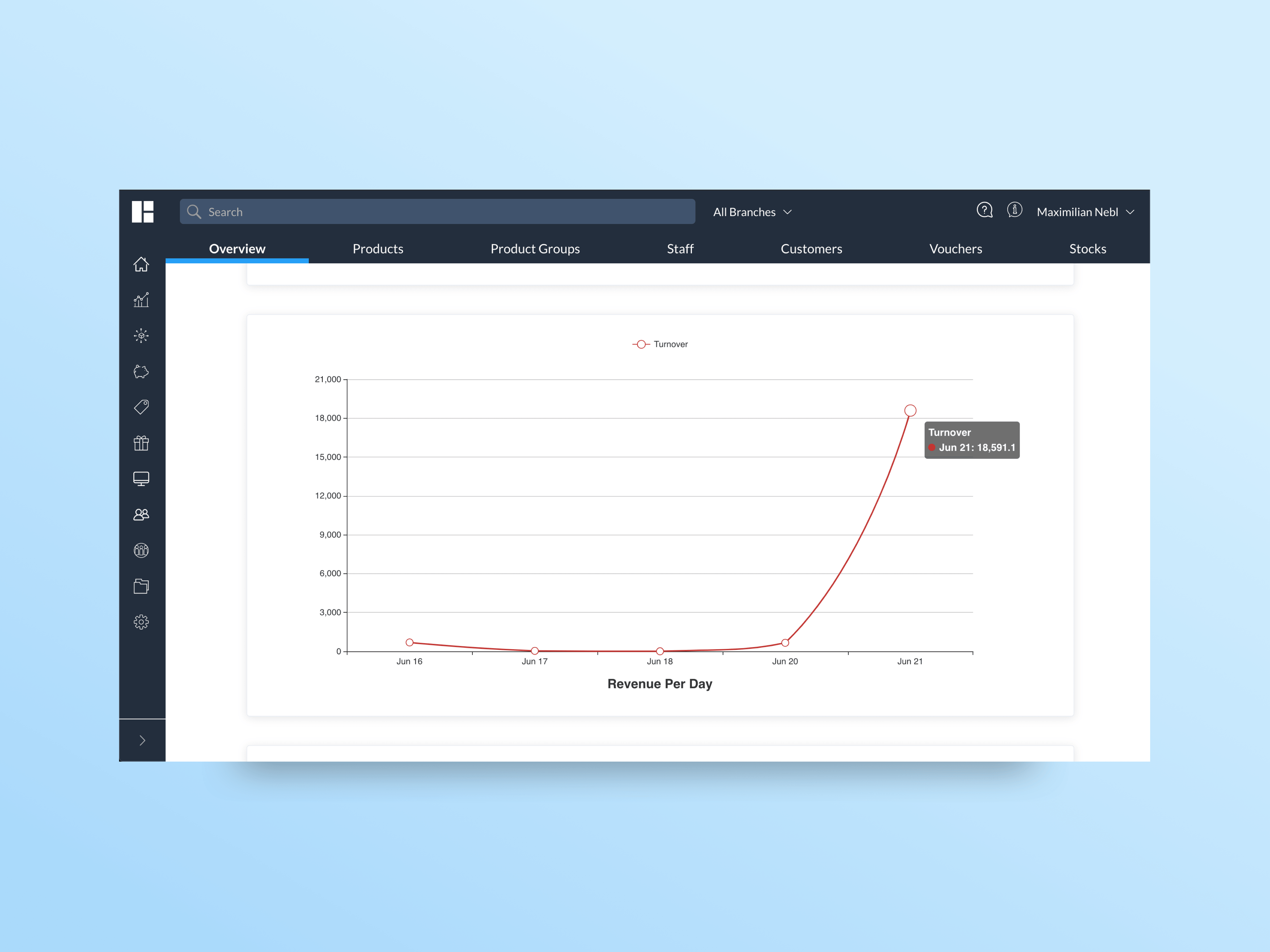Image resolution: width=1270 pixels, height=952 pixels.
Task: Open the folders icon in sidebar
Action: 141,586
